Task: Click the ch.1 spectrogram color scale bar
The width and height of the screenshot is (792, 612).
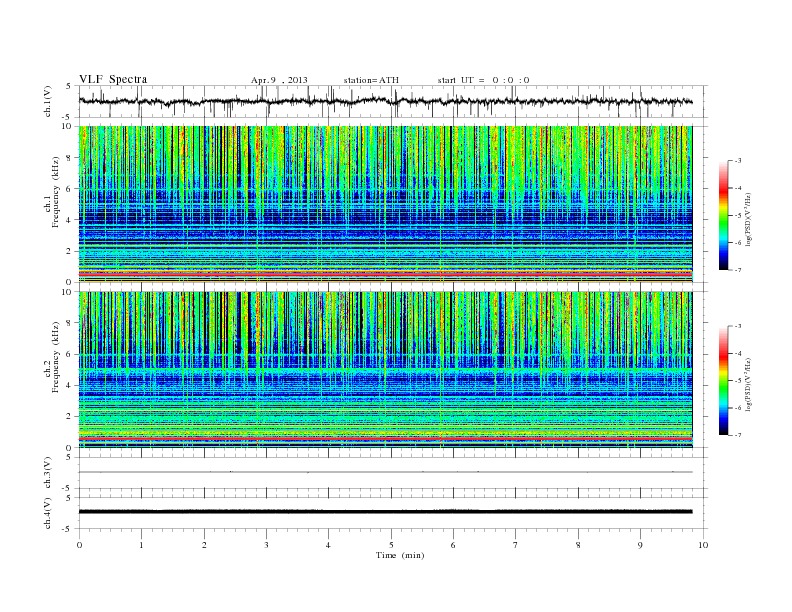Action: [x=723, y=216]
